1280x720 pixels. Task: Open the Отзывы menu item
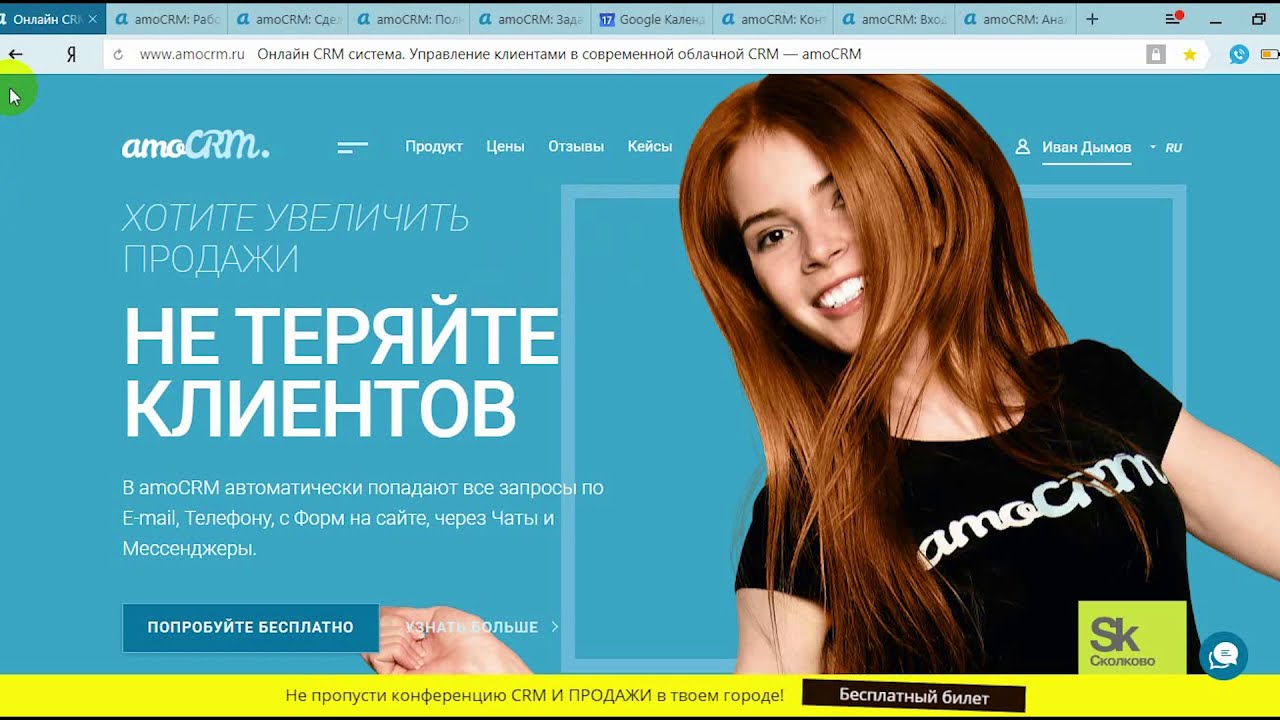click(x=576, y=146)
